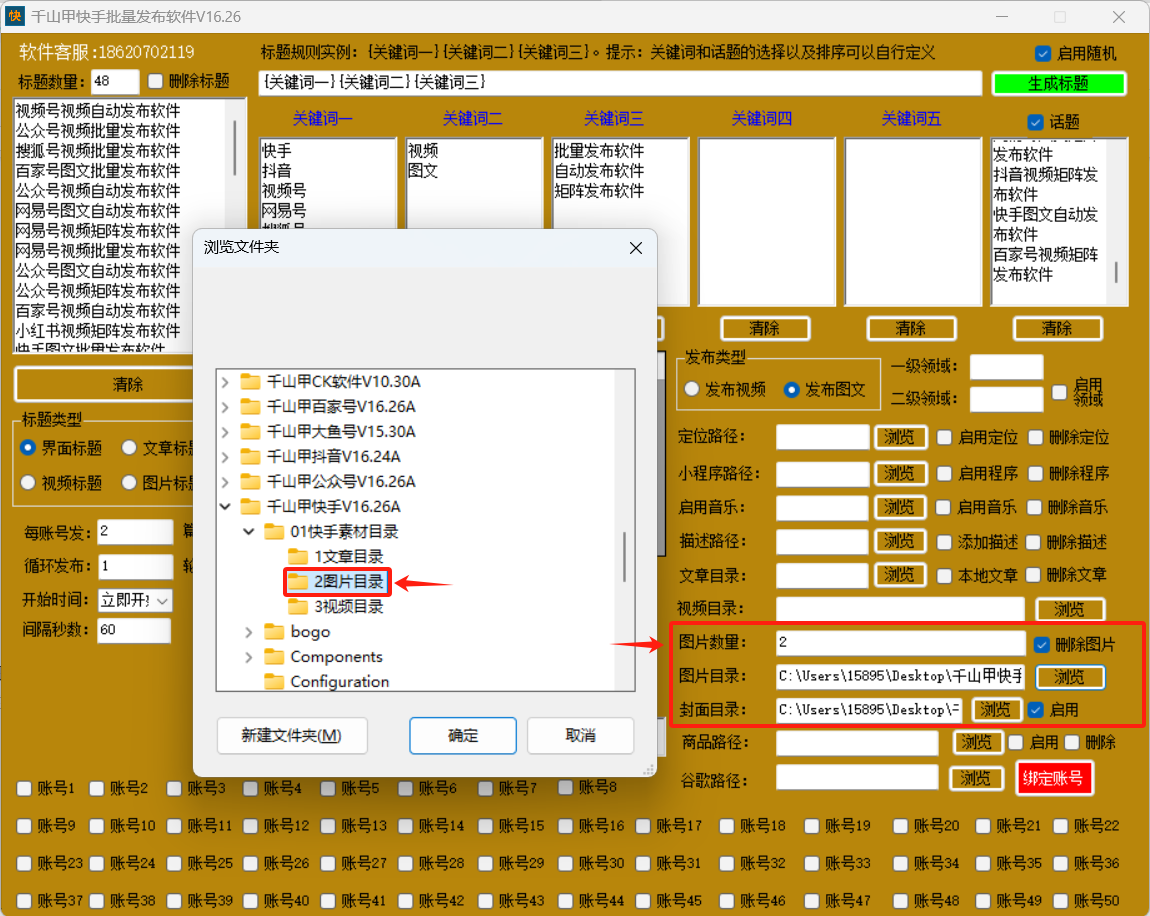The image size is (1150, 916).
Task: Click the 01快手素材目录 folder icon
Action: point(274,531)
